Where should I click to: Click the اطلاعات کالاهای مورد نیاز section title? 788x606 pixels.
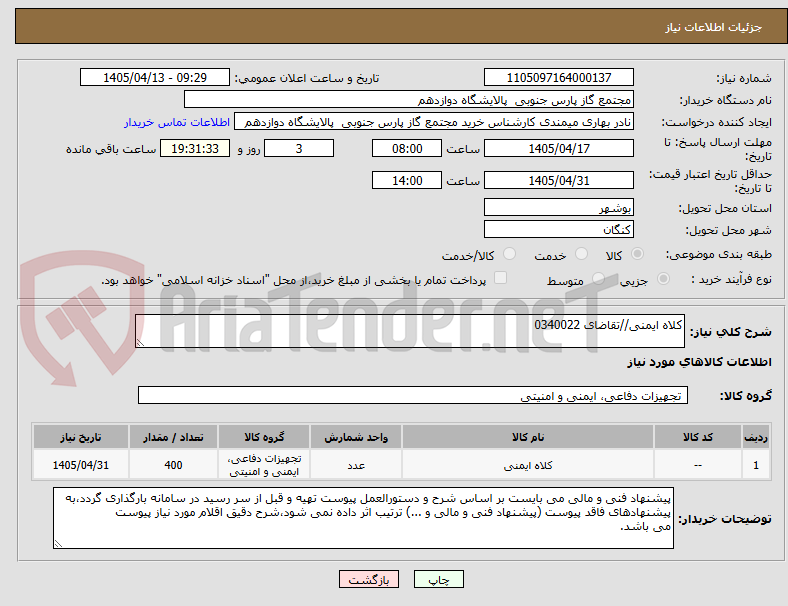699,362
